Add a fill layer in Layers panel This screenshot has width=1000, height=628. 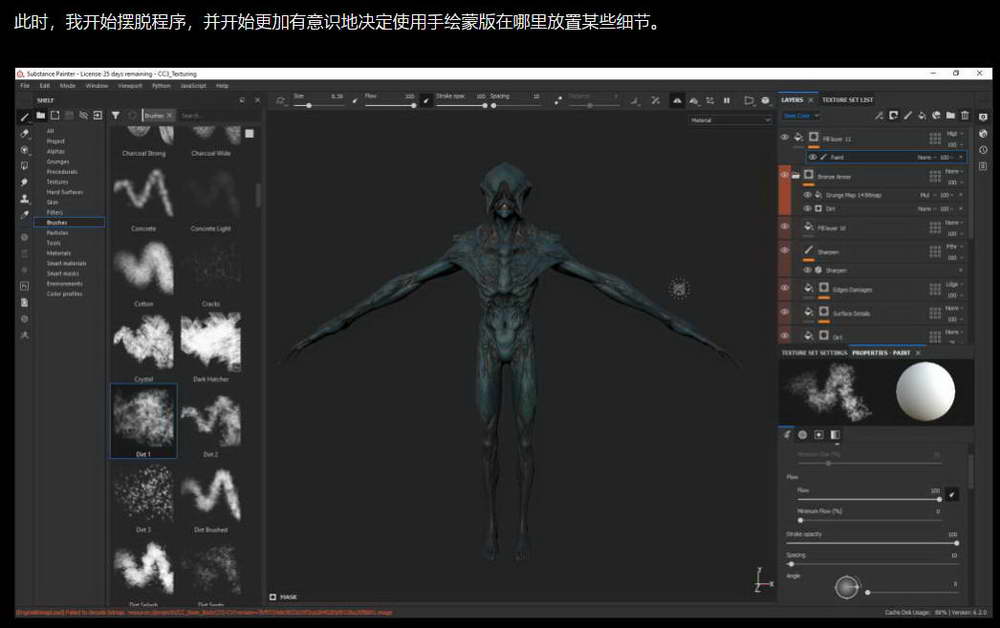click(x=922, y=115)
